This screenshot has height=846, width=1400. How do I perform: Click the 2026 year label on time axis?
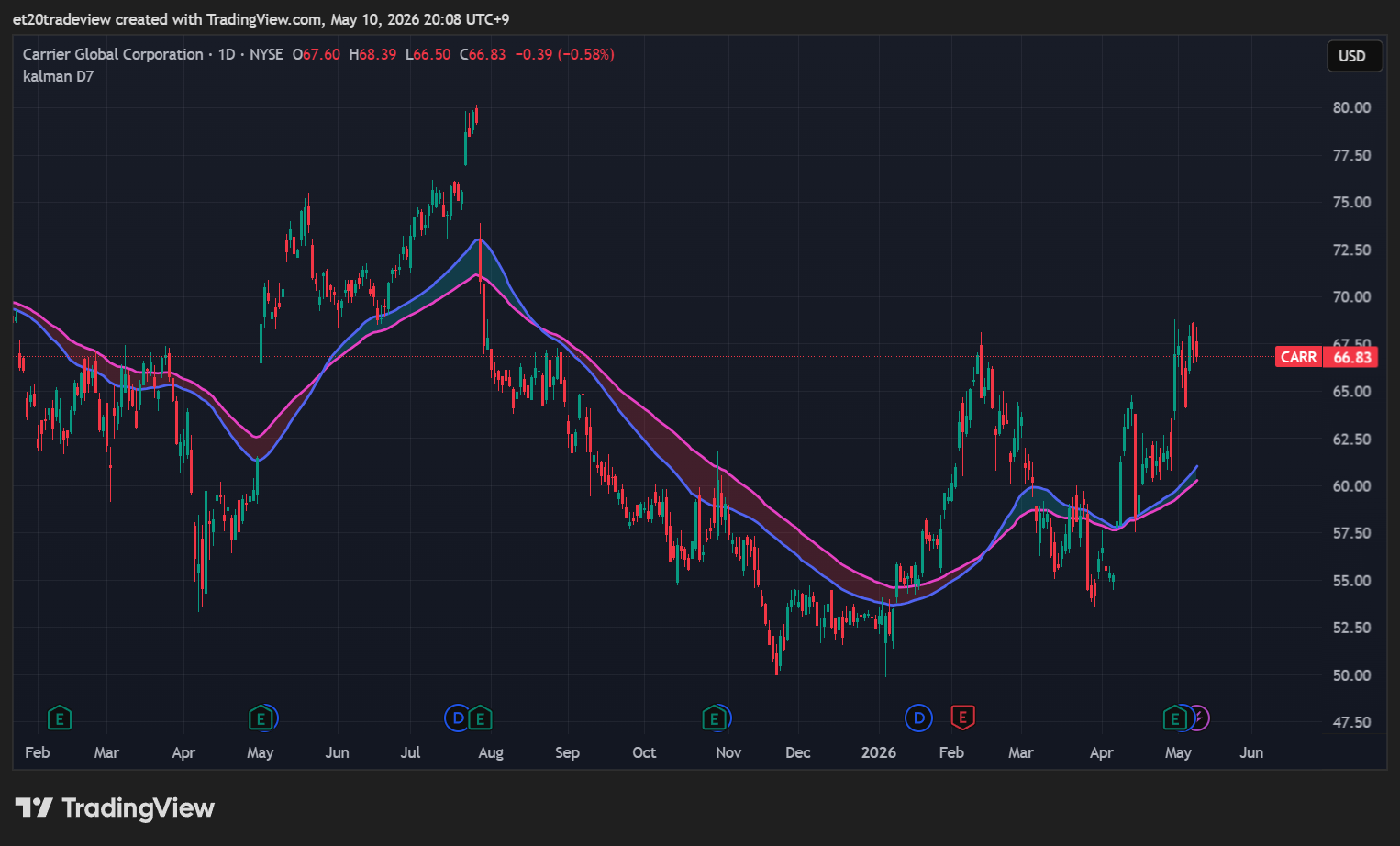(x=878, y=752)
